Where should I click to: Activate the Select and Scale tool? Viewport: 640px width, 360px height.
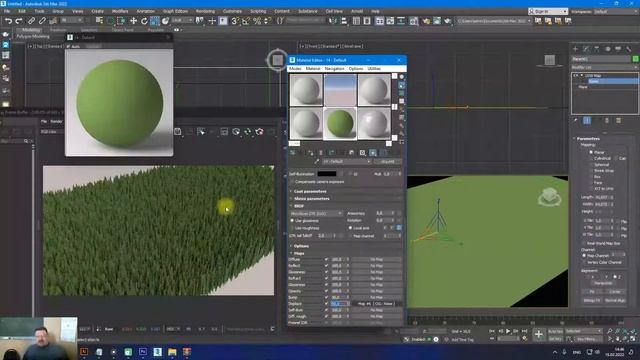(155, 21)
